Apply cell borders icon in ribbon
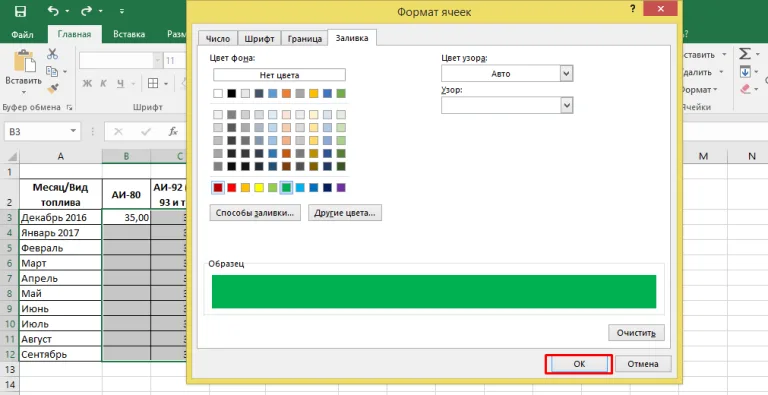This screenshot has height=395, width=768. point(153,84)
